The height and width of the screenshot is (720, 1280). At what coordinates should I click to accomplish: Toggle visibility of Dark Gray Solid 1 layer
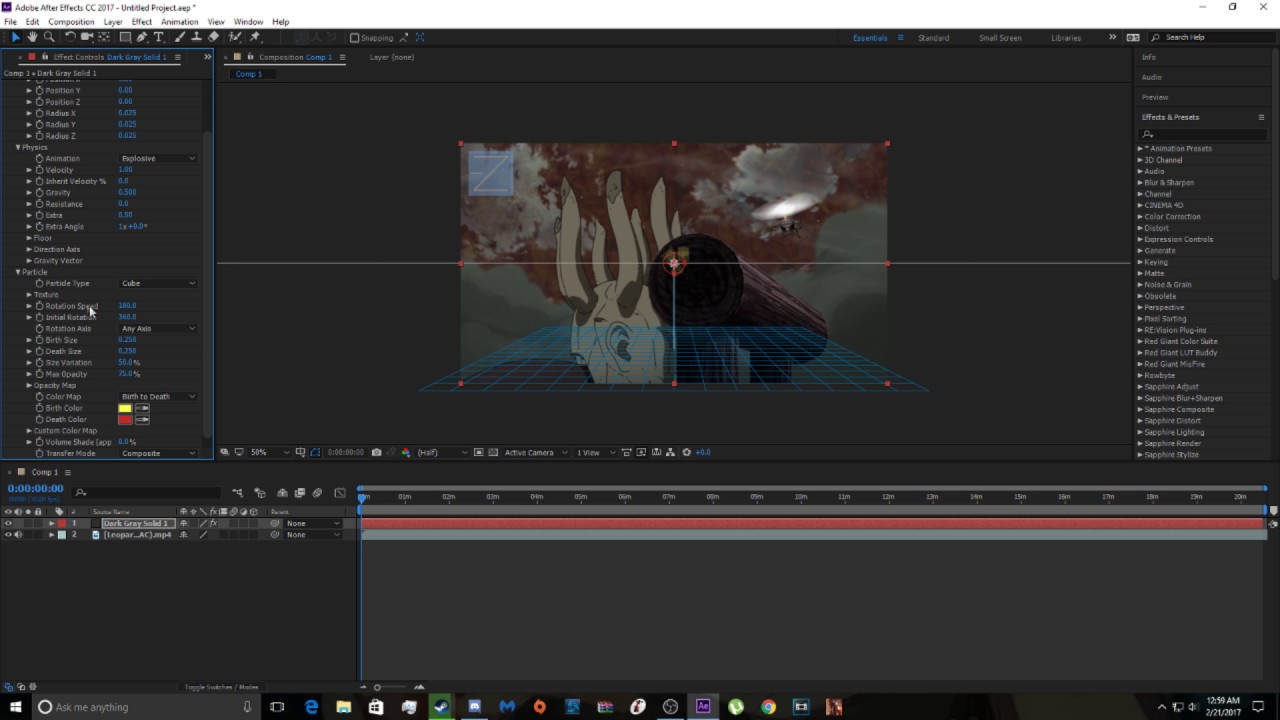pyautogui.click(x=8, y=523)
